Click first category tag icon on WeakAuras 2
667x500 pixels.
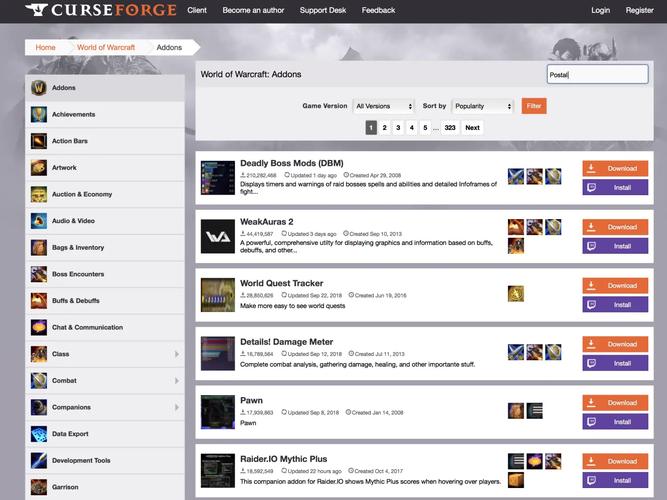(516, 227)
